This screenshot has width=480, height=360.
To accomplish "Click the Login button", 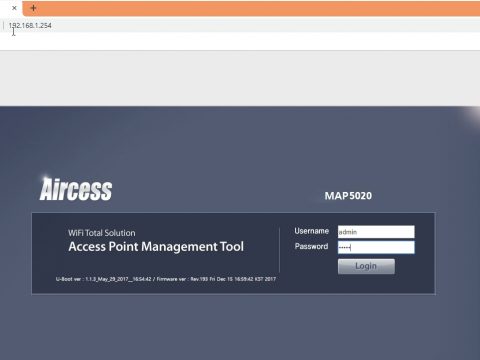I will click(366, 266).
